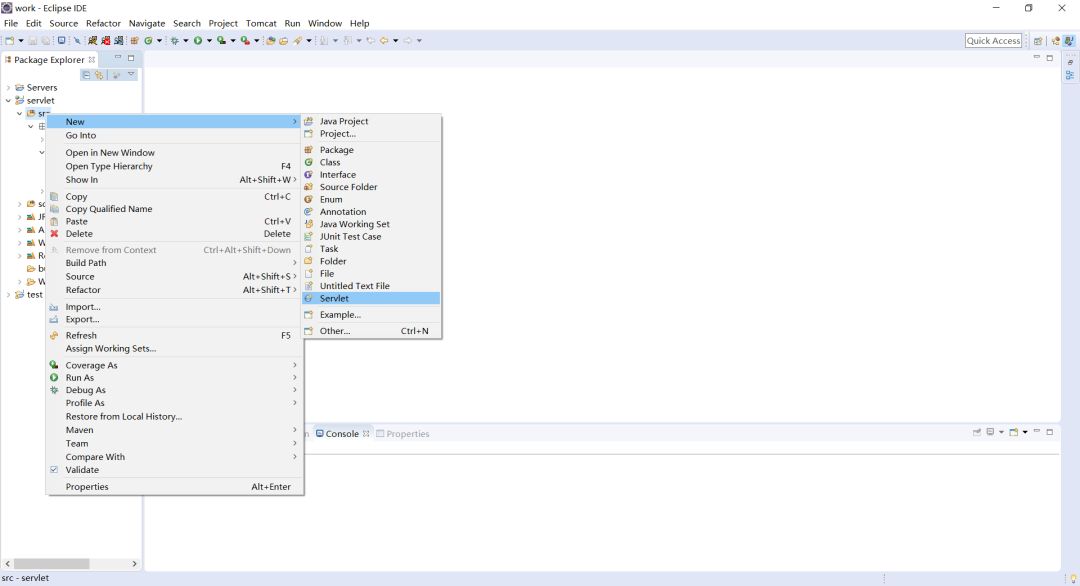Open the New Java Class dropdown arrow
The width and height of the screenshot is (1080, 586).
(159, 41)
